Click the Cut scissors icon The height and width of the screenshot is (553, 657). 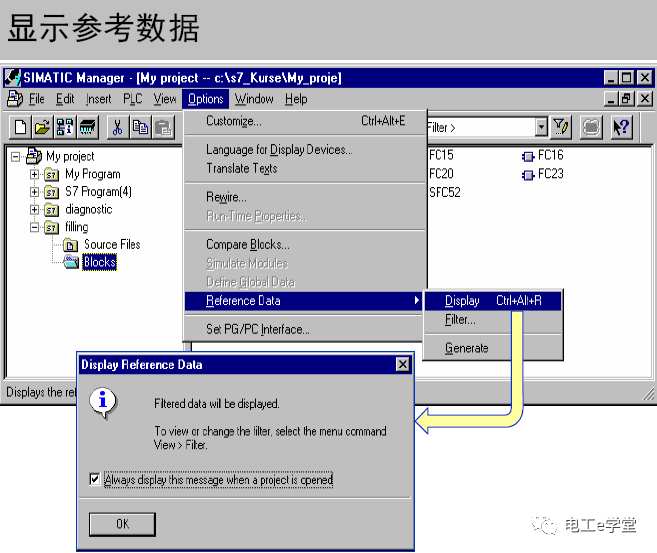[118, 127]
